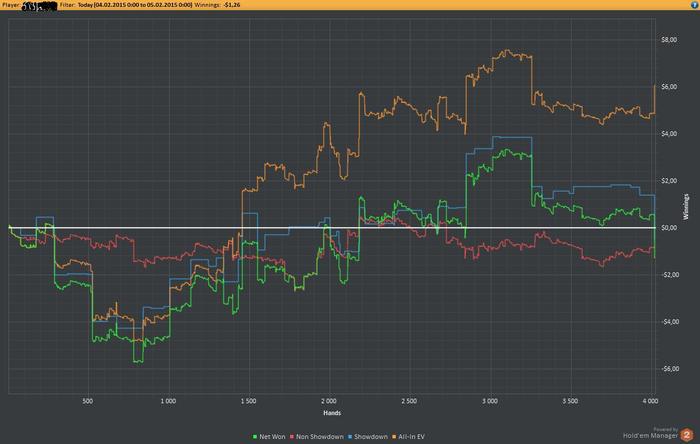This screenshot has width=700, height=444.
Task: Click the 4 000 hands axis label
Action: coord(650,401)
